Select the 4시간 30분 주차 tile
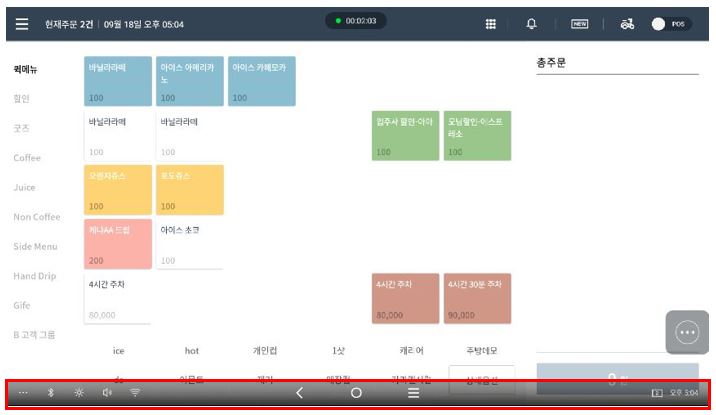 [x=477, y=299]
